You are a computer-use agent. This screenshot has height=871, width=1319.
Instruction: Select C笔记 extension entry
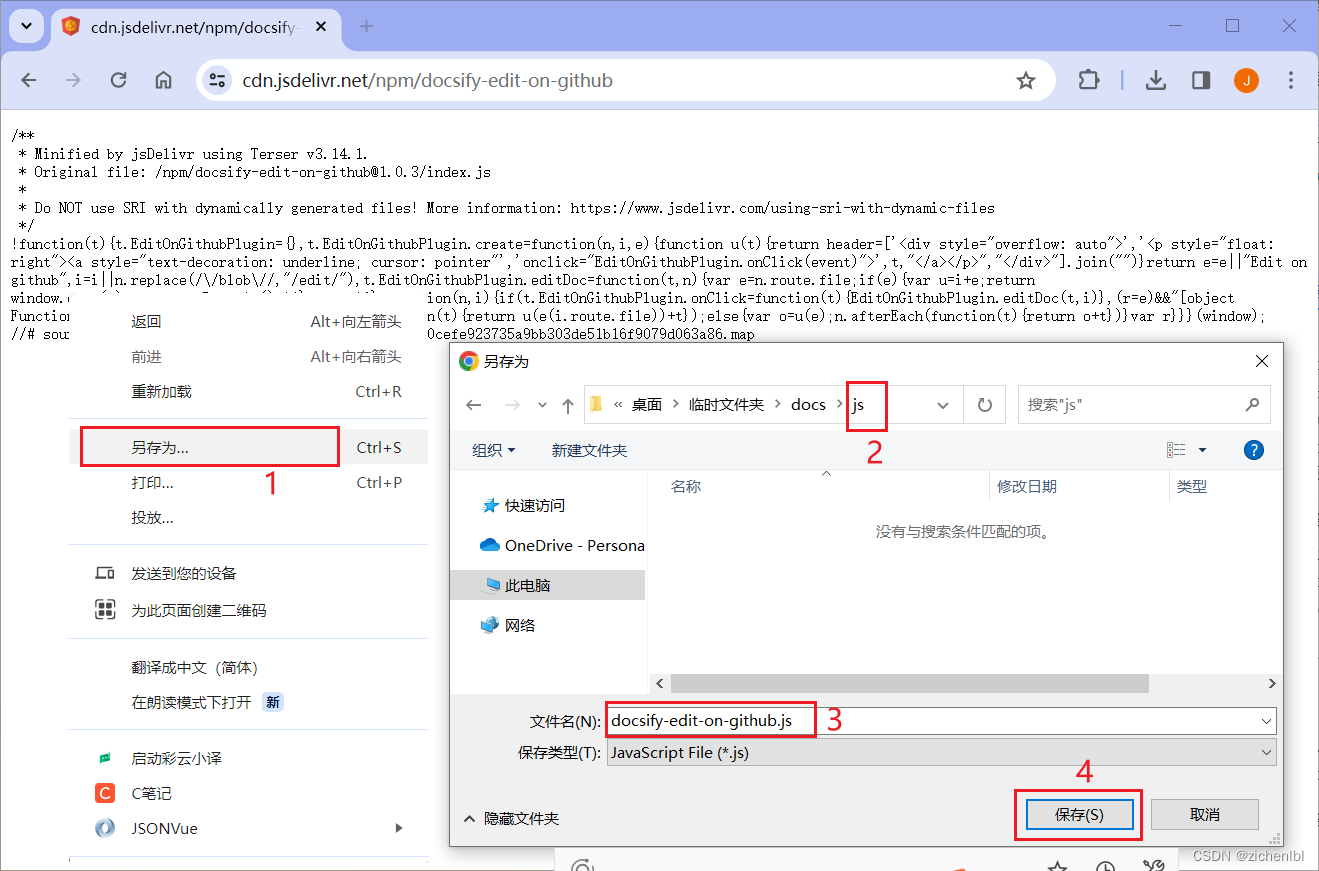[x=248, y=794]
